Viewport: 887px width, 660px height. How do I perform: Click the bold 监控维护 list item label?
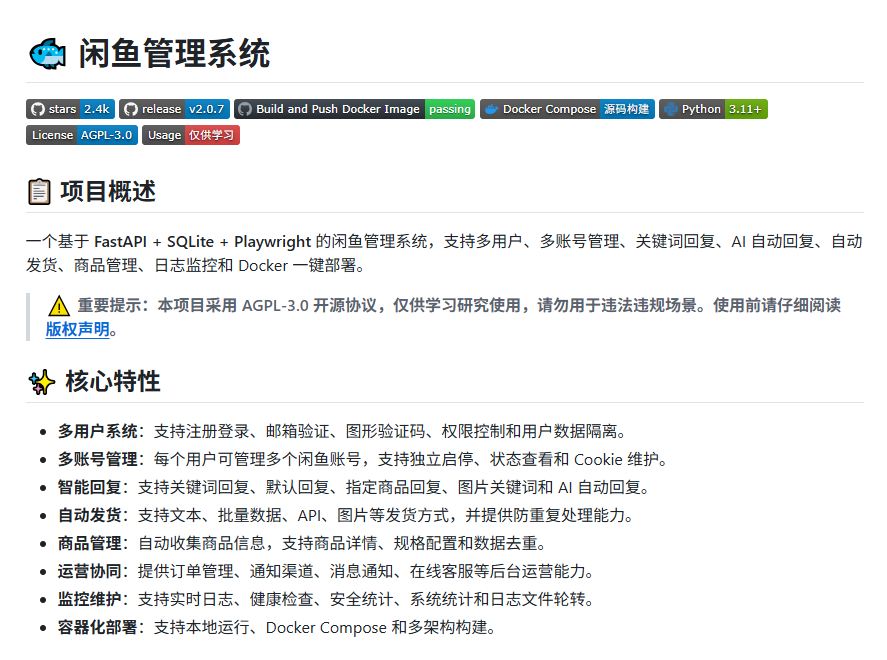pos(89,599)
